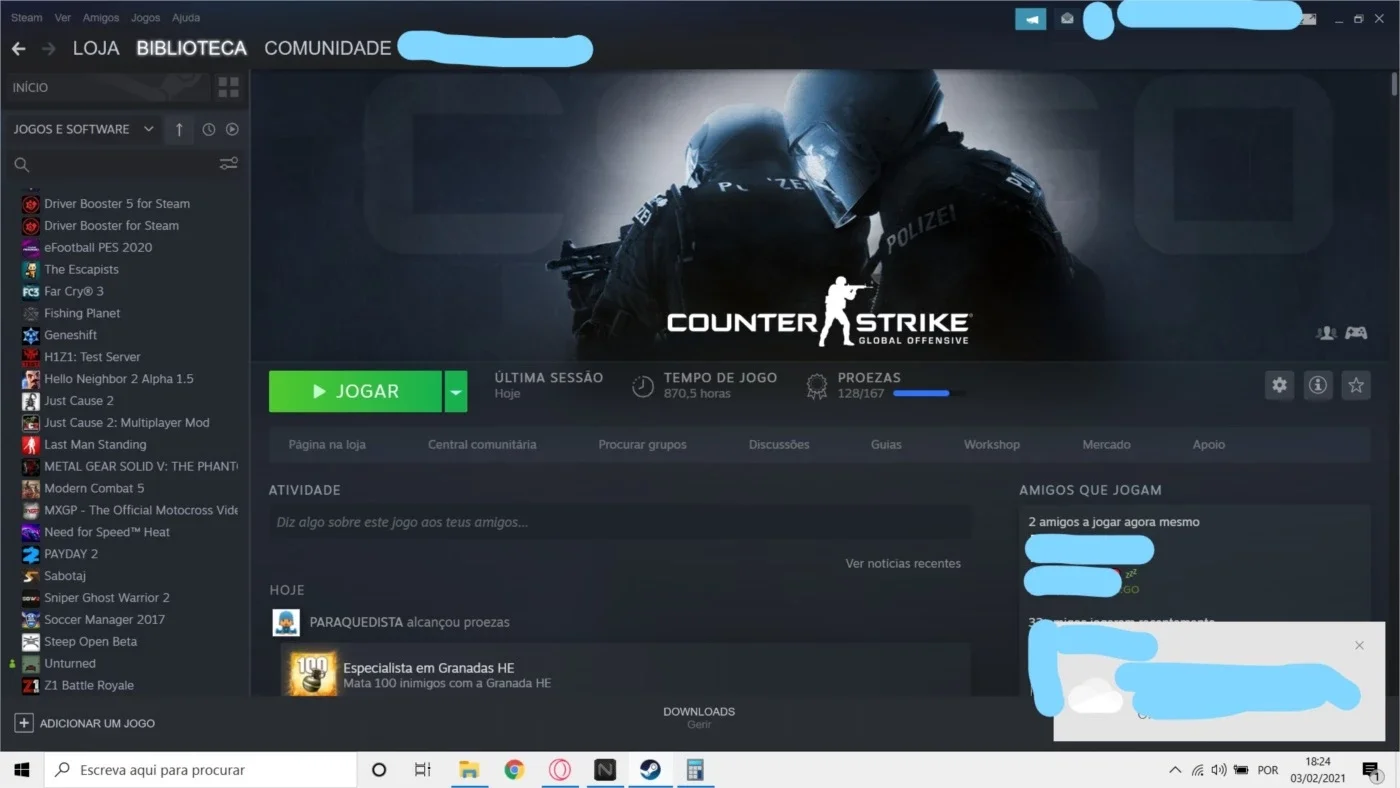Open the Workshop link
The height and width of the screenshot is (788, 1400).
tap(992, 445)
